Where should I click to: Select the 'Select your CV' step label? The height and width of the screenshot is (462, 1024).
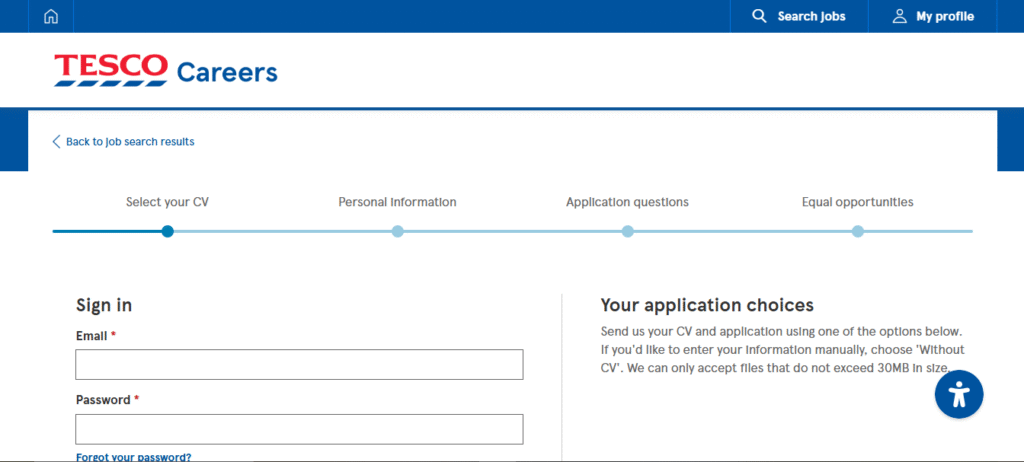click(x=167, y=202)
